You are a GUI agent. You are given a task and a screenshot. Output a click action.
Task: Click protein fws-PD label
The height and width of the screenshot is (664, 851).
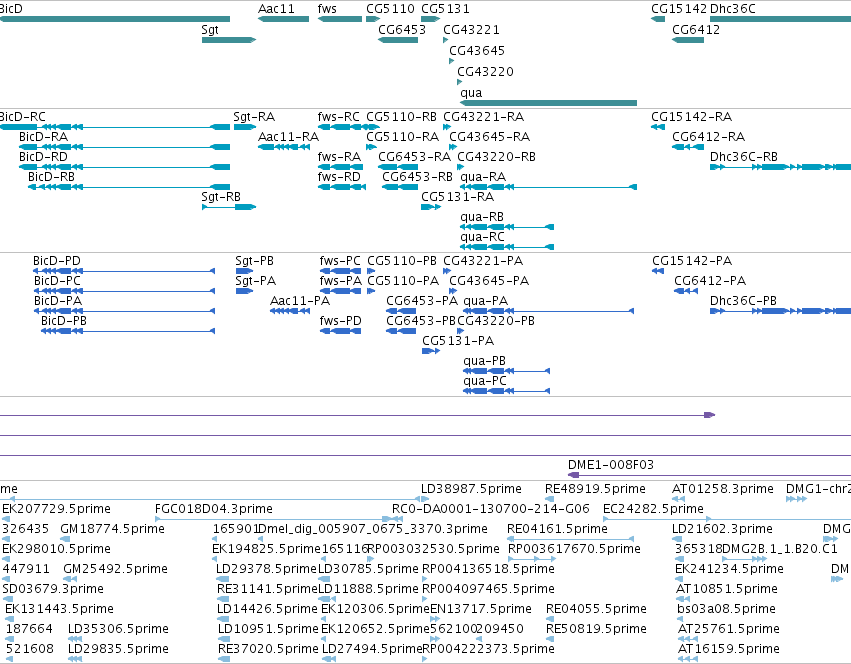tap(341, 321)
